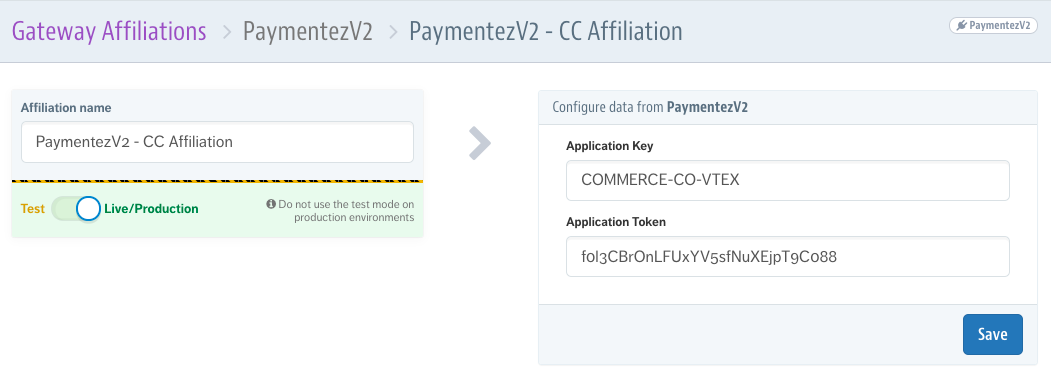Click the Application Key label
Viewport: 1051px width, 381px height.
point(609,146)
